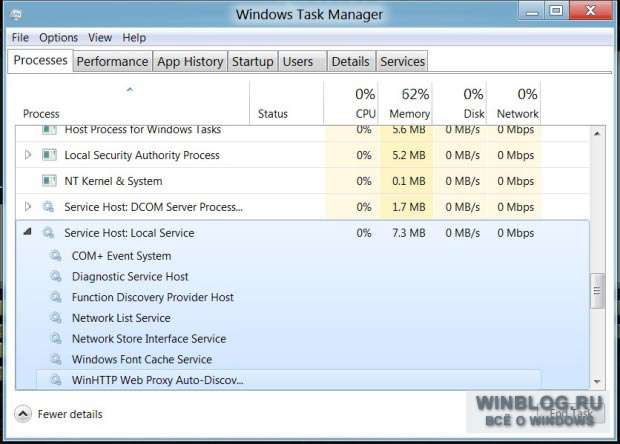Screen dimensions: 620x444
Task: Click the Local Security Authority Process icon
Action: 49,155
